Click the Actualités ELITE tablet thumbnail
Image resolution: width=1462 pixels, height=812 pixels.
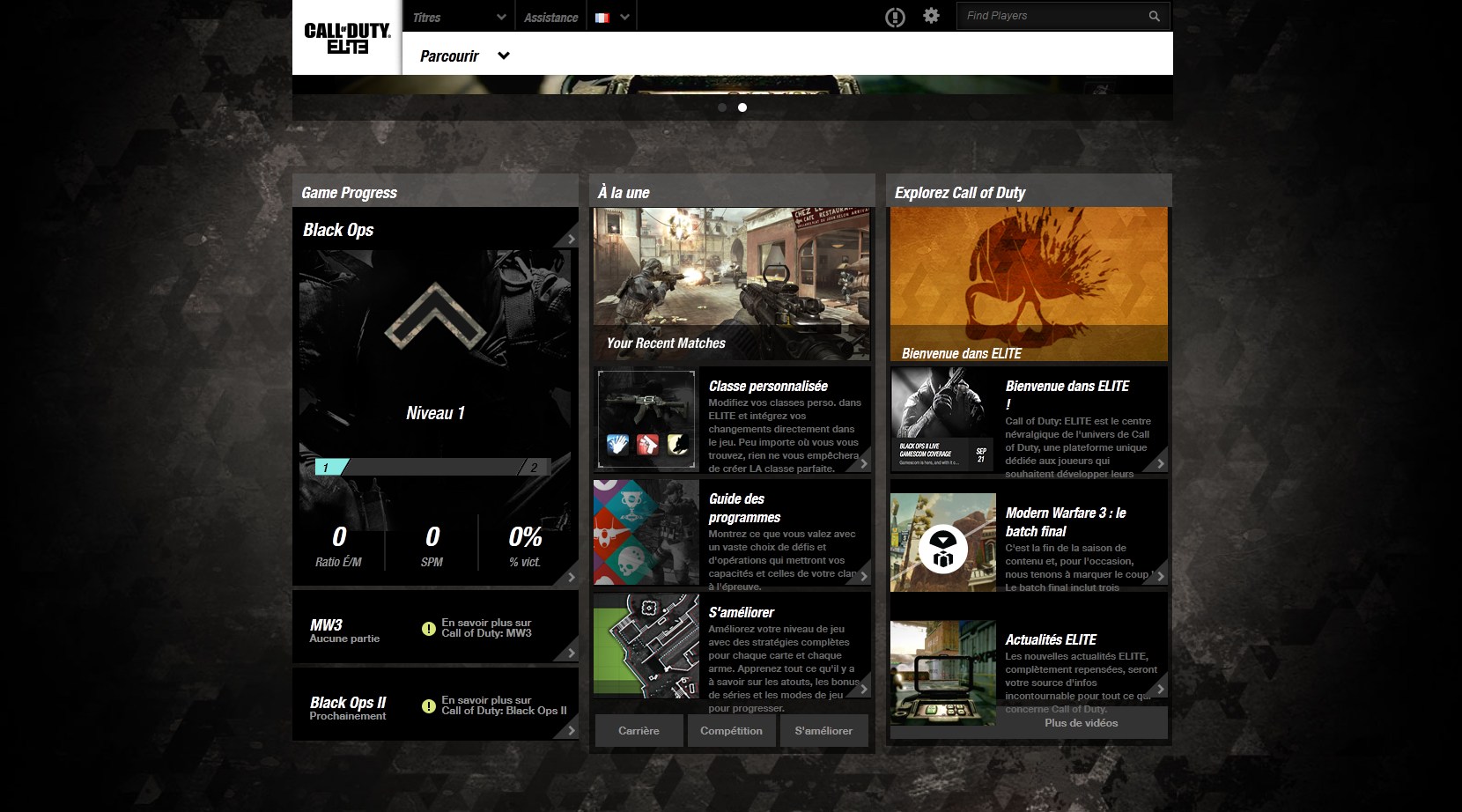pos(942,673)
